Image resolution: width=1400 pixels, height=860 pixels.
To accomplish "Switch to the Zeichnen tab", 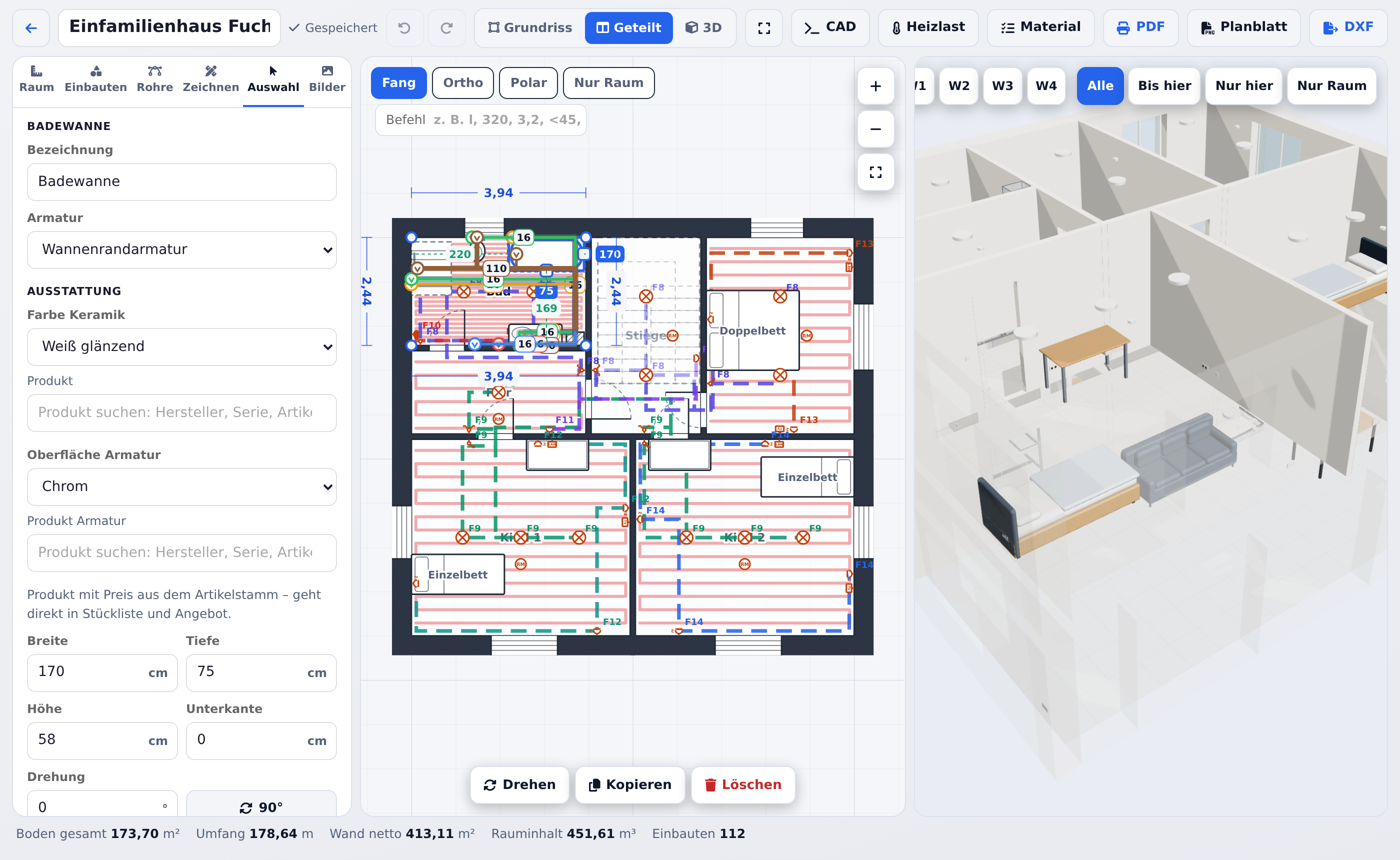I will 210,79.
